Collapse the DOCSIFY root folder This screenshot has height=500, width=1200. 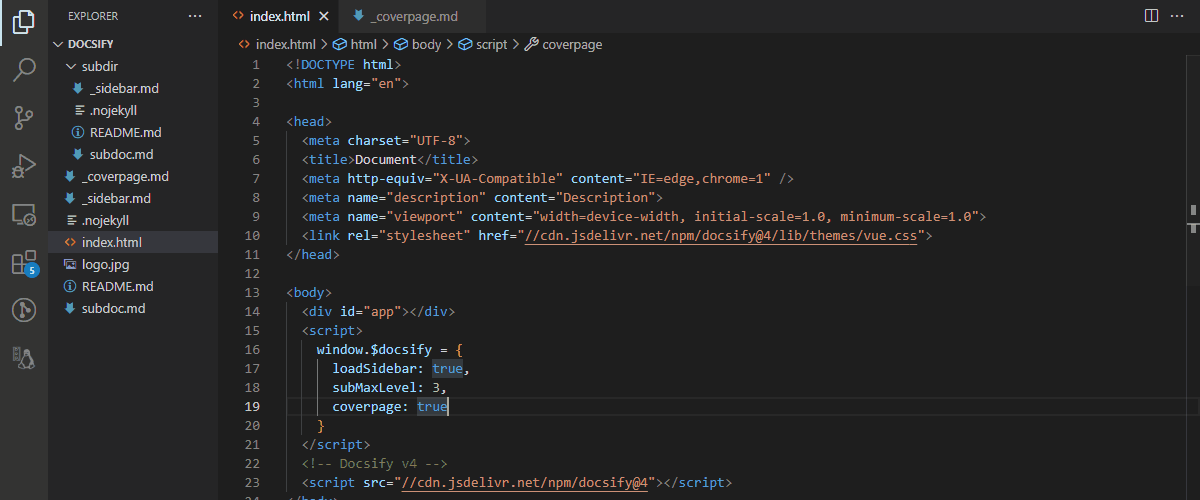click(x=133, y=44)
